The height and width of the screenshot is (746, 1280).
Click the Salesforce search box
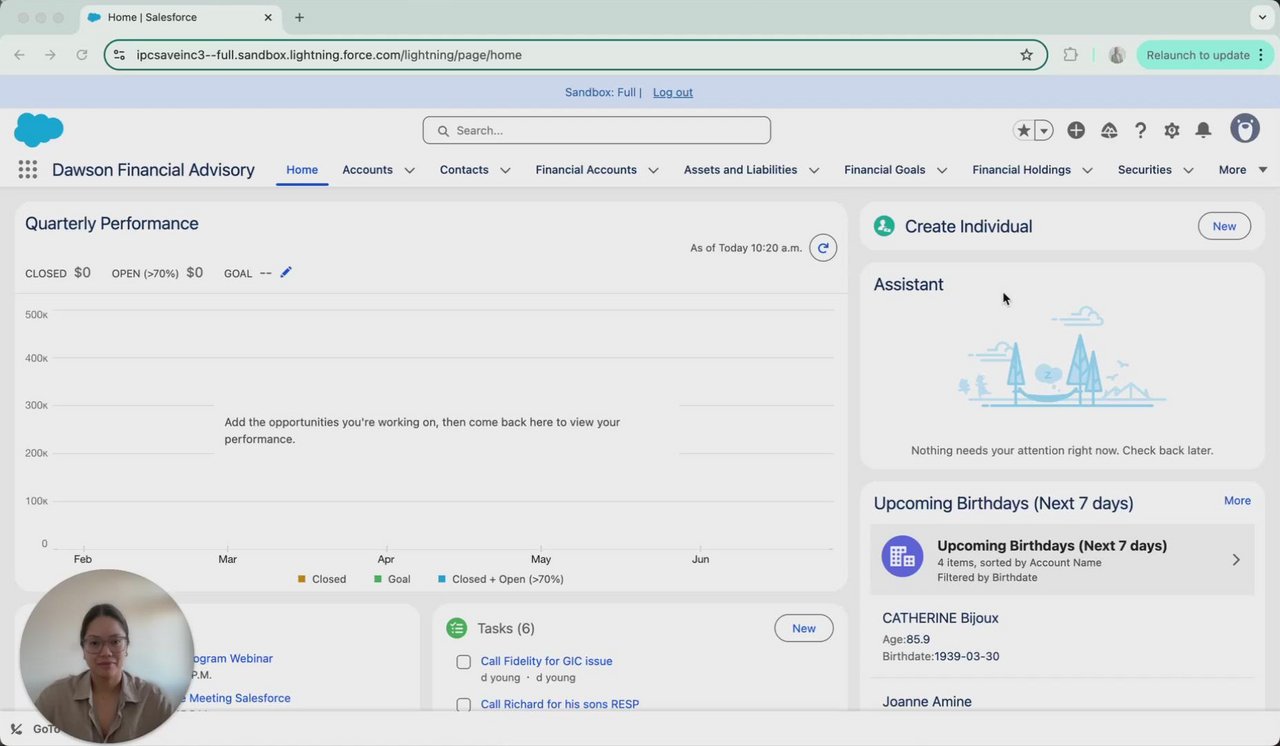[x=597, y=130]
